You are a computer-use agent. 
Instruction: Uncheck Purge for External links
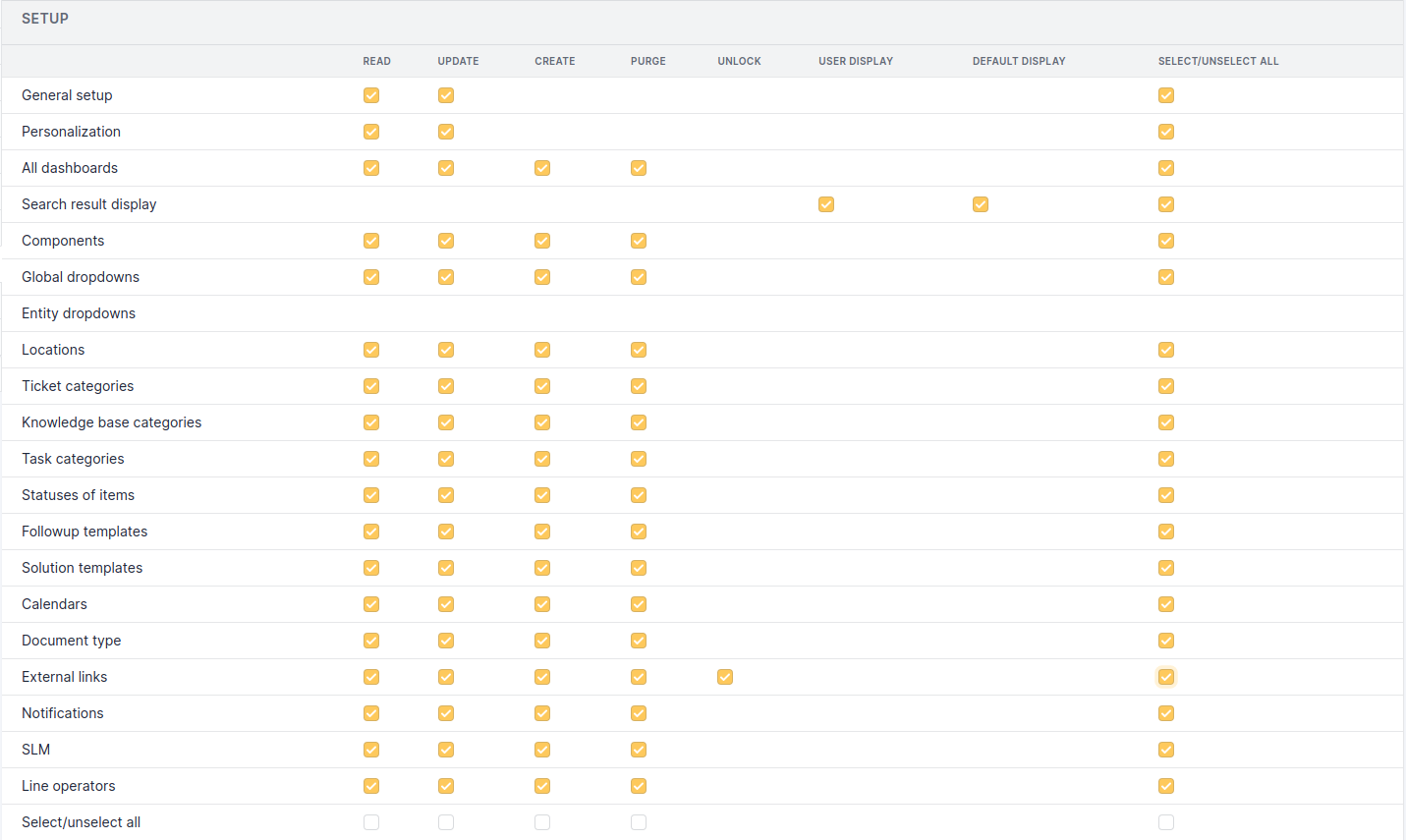pos(639,677)
